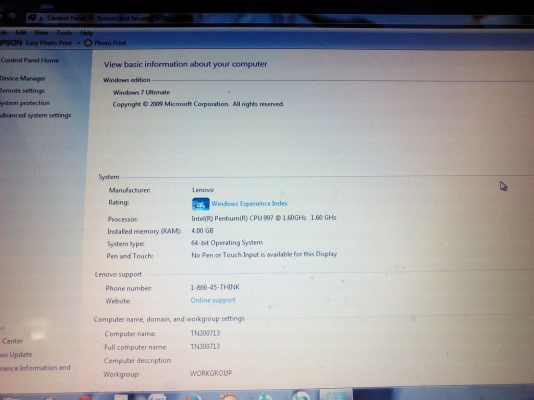Click Control Panel in the address breadcrumb

[66, 18]
